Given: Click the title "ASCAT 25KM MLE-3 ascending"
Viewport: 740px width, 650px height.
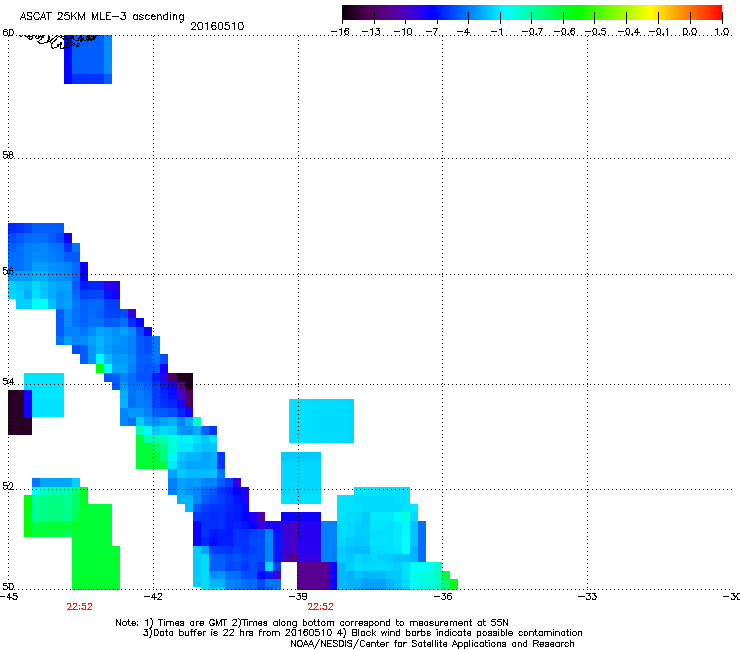Looking at the screenshot, I should click(102, 16).
